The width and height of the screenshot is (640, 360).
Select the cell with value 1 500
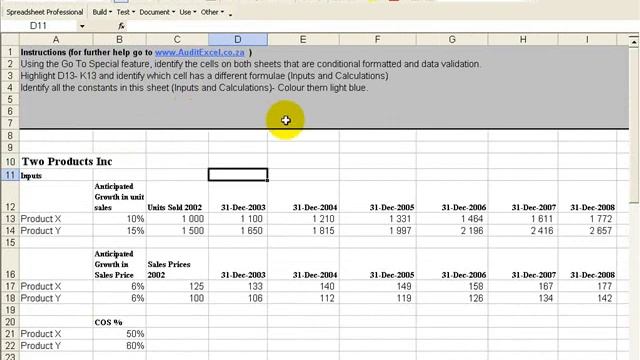(x=177, y=231)
